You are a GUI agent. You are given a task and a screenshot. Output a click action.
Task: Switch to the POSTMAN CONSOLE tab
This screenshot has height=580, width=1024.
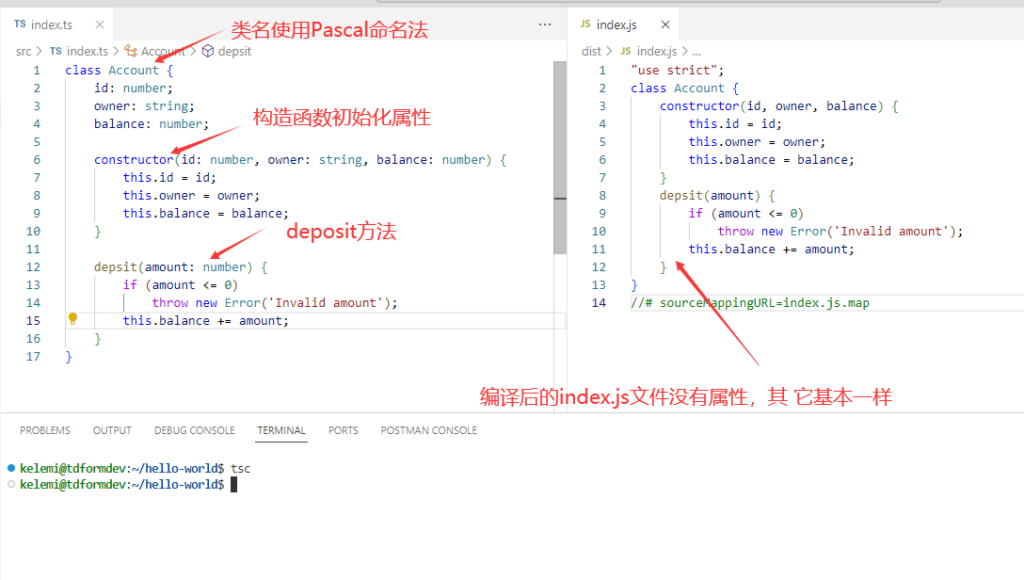428,430
